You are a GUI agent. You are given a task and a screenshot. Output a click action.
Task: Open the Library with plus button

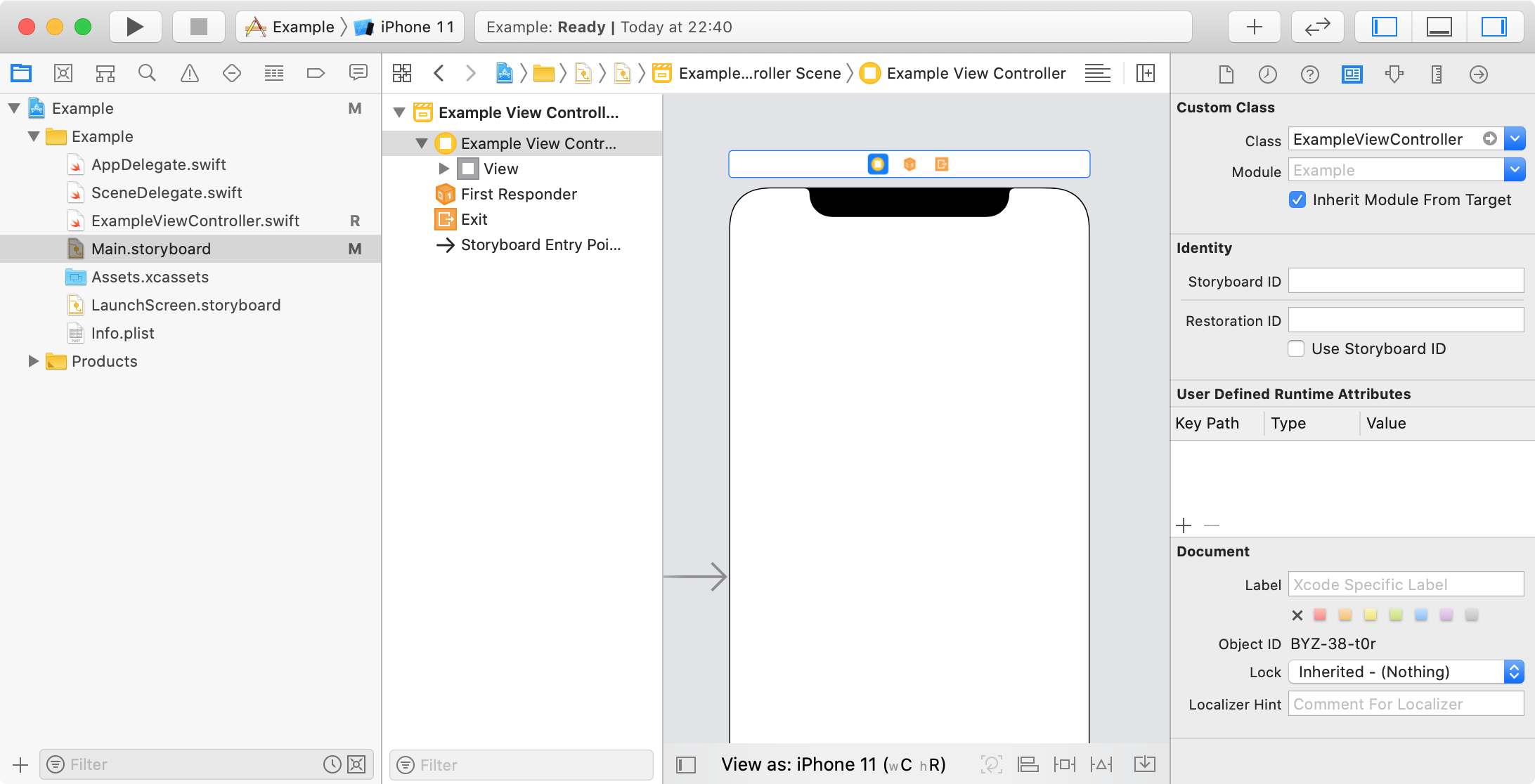(x=1255, y=27)
